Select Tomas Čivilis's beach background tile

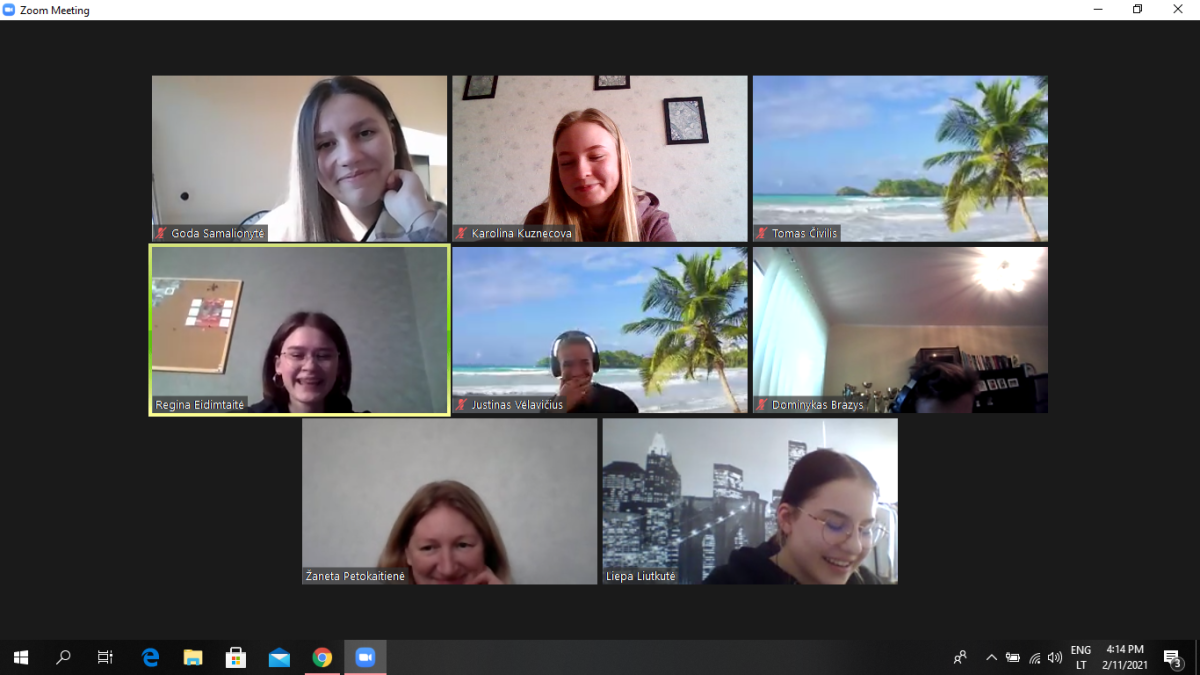(900, 158)
